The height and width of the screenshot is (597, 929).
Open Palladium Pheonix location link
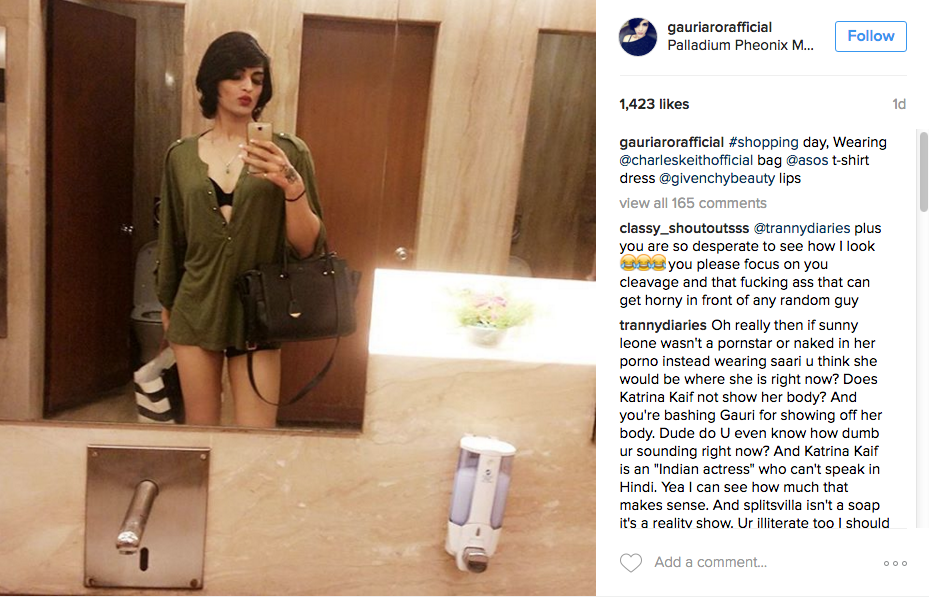pos(741,45)
